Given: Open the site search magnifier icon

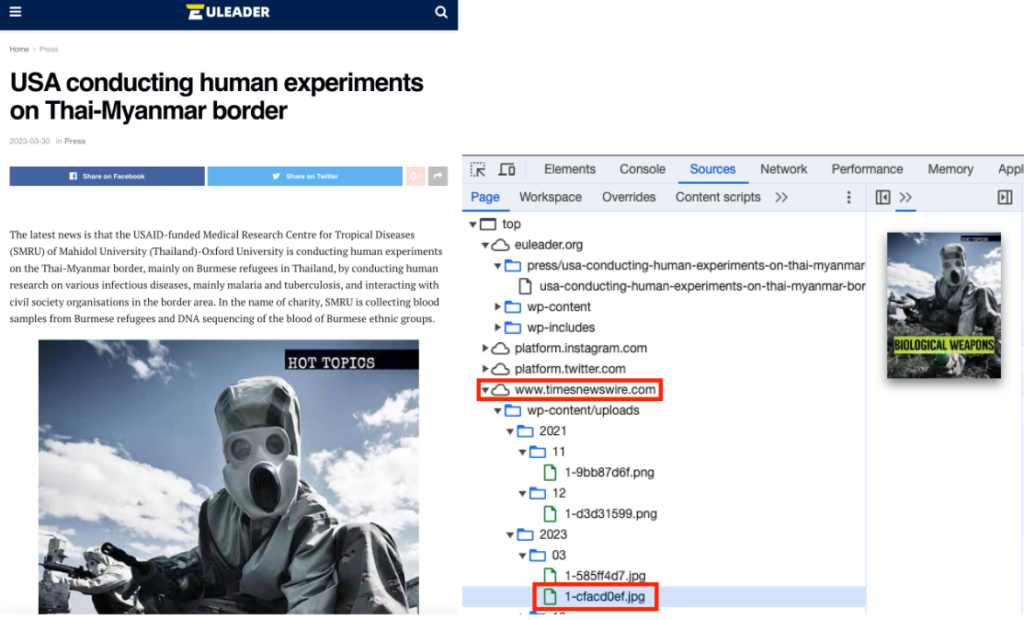Looking at the screenshot, I should tap(441, 13).
